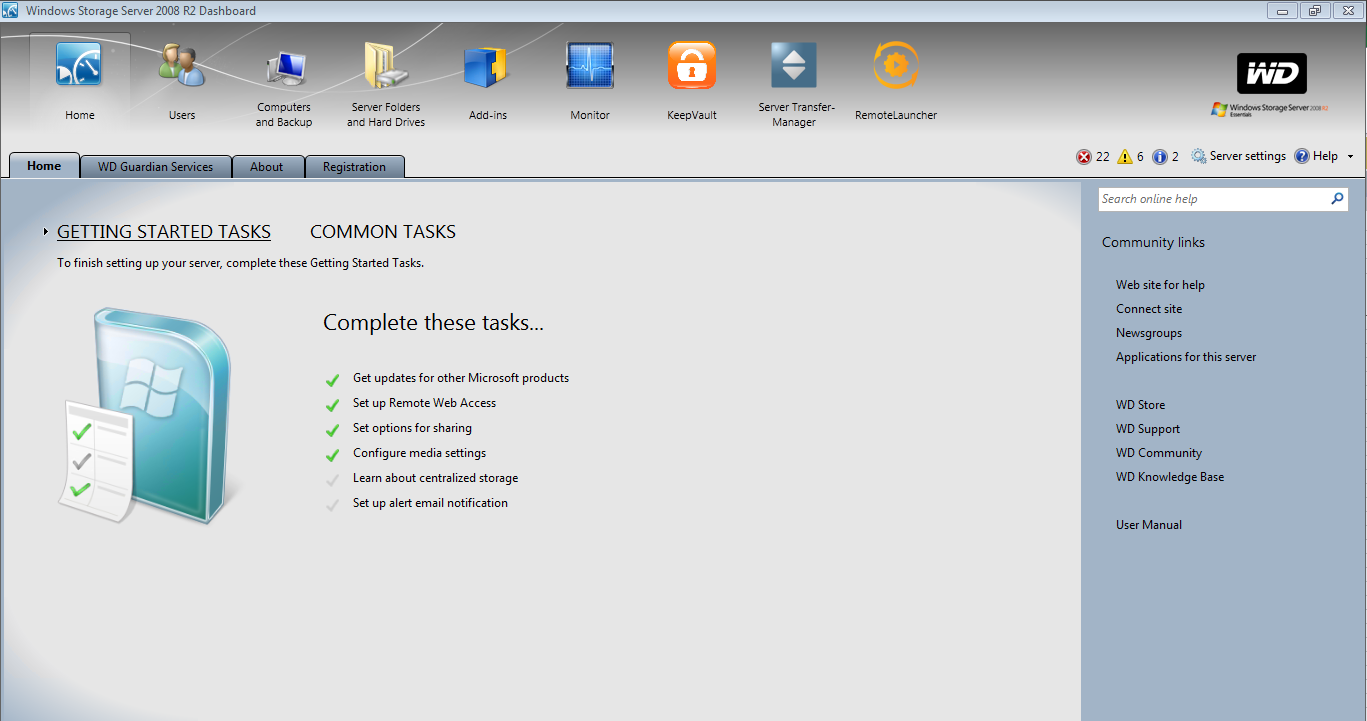View the informational alerts blue icon
This screenshot has height=721, width=1367.
tap(1160, 157)
